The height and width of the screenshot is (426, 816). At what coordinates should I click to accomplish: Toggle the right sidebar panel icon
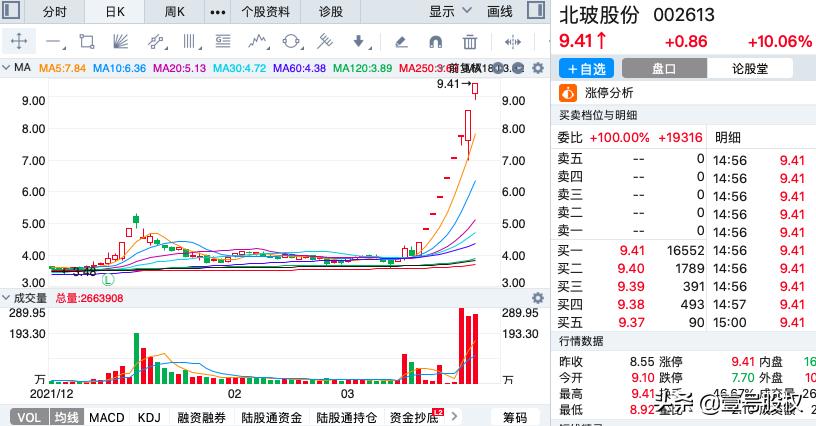click(x=536, y=10)
